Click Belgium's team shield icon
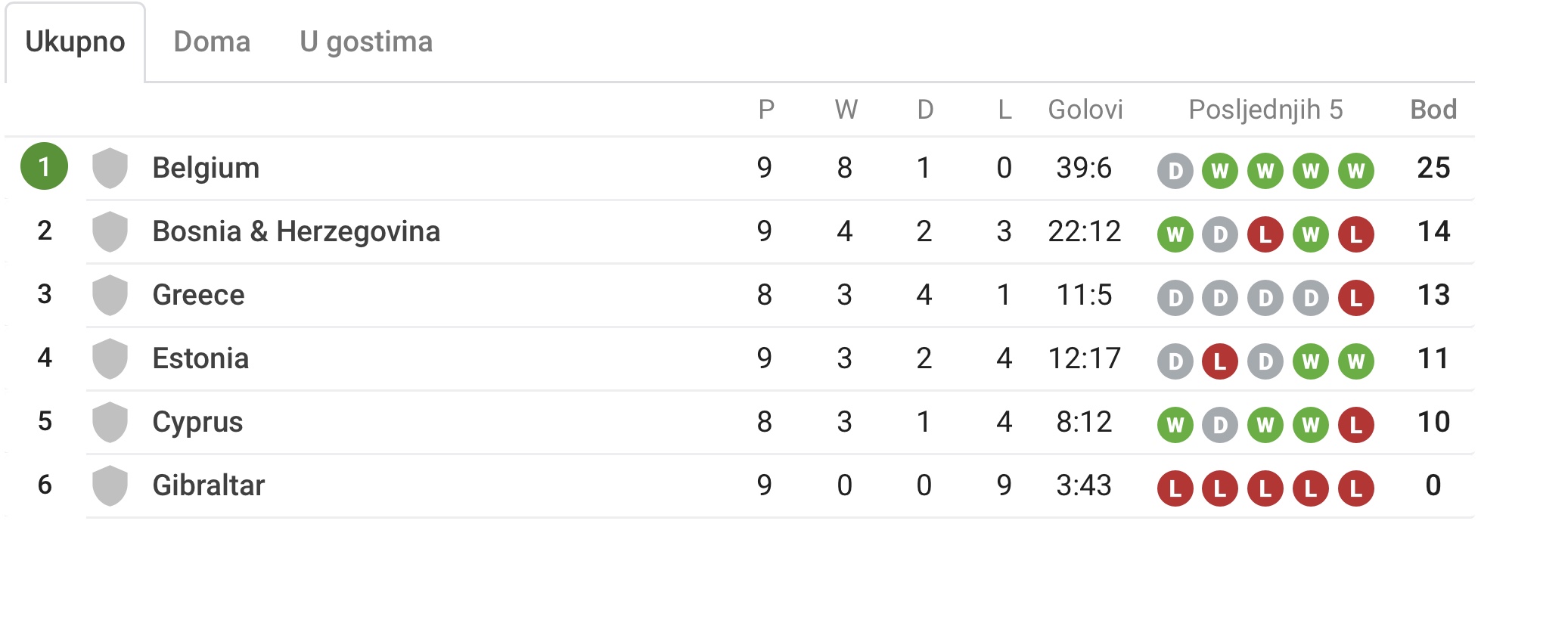Screen dimensions: 1568x620 pos(110,168)
